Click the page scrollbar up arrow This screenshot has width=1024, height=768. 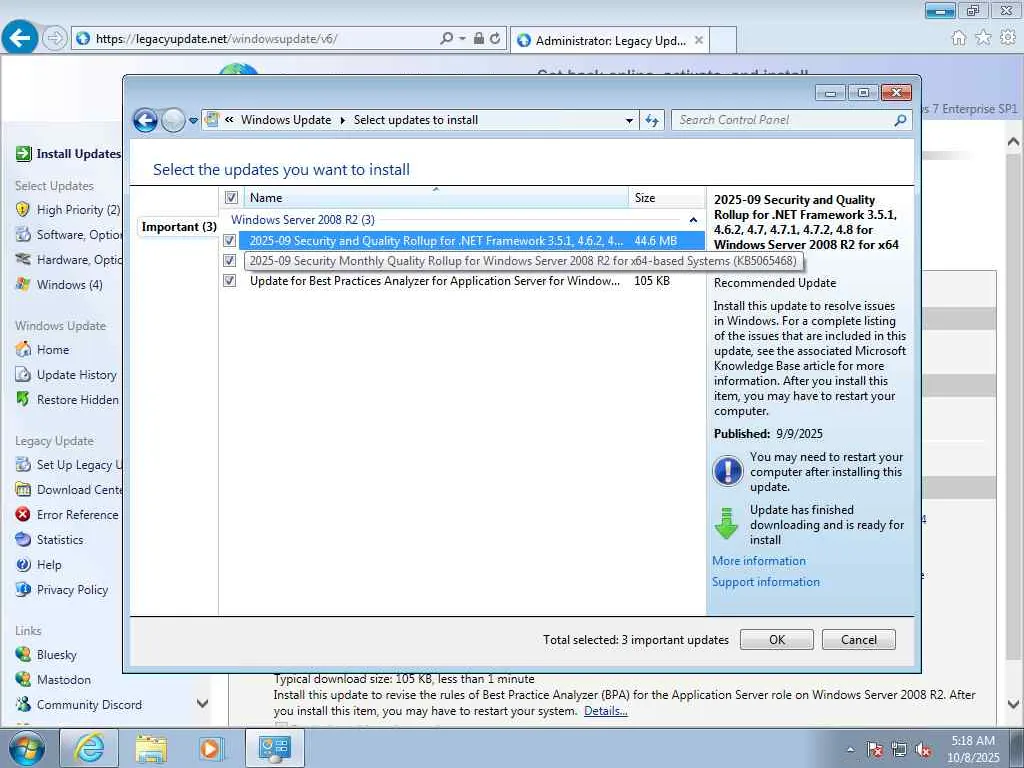click(x=1013, y=142)
